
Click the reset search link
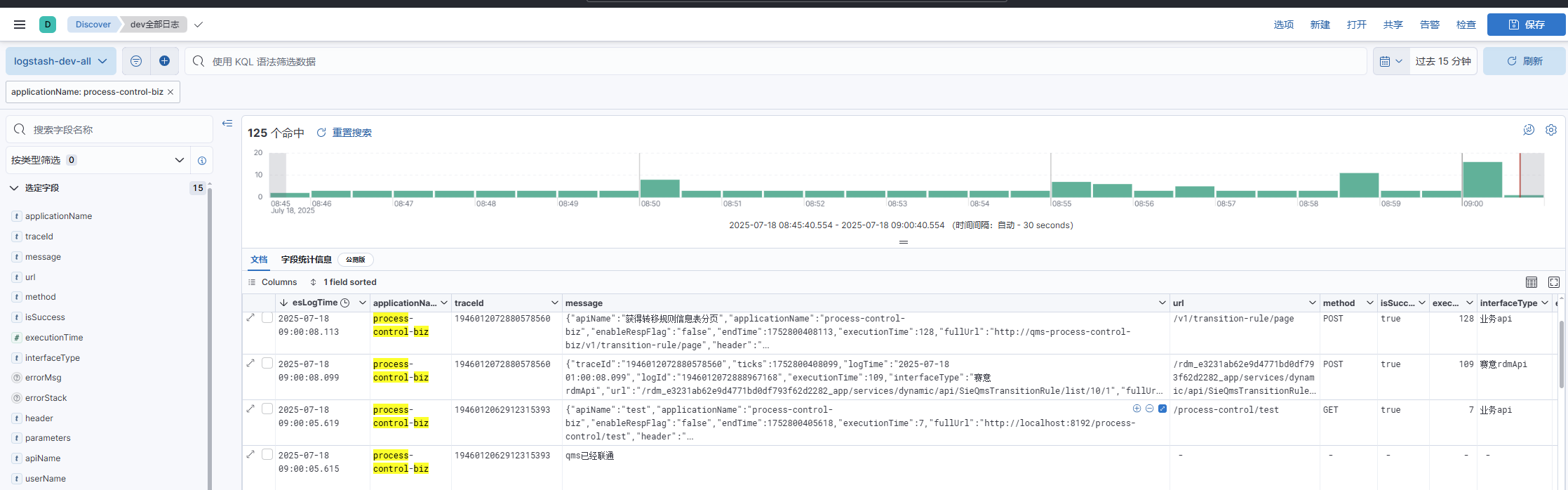pyautogui.click(x=351, y=133)
